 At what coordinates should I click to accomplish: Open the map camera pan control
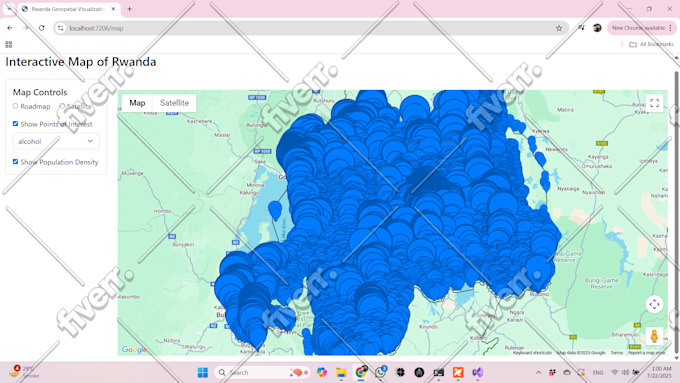[654, 304]
